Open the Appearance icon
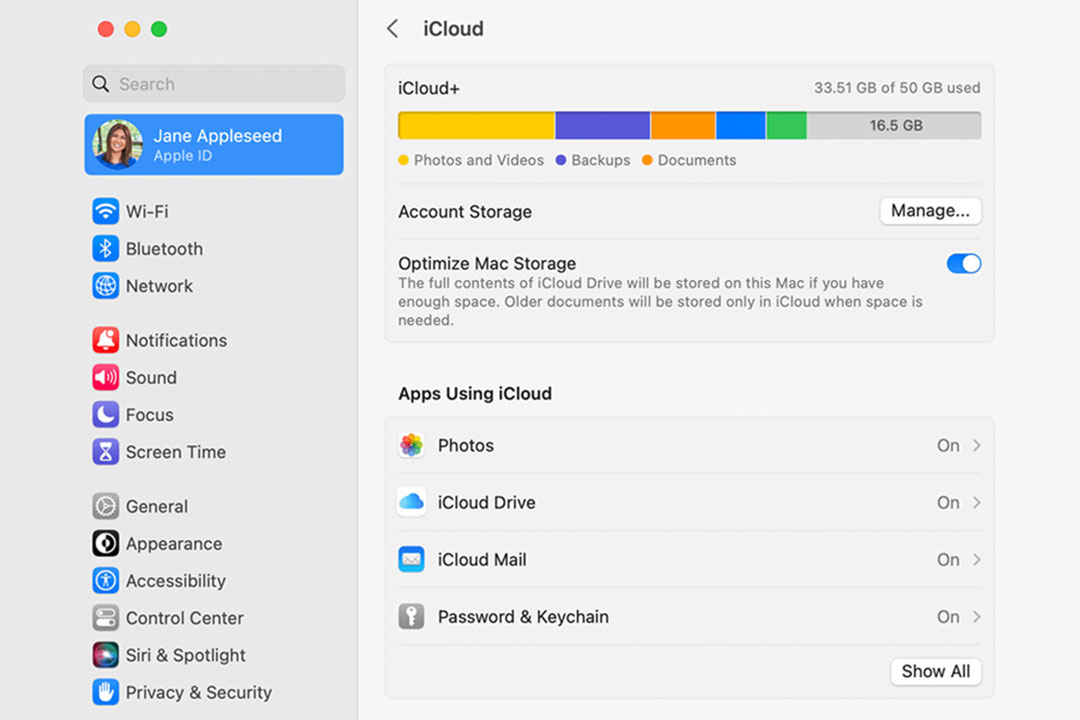The width and height of the screenshot is (1080, 720). click(105, 544)
